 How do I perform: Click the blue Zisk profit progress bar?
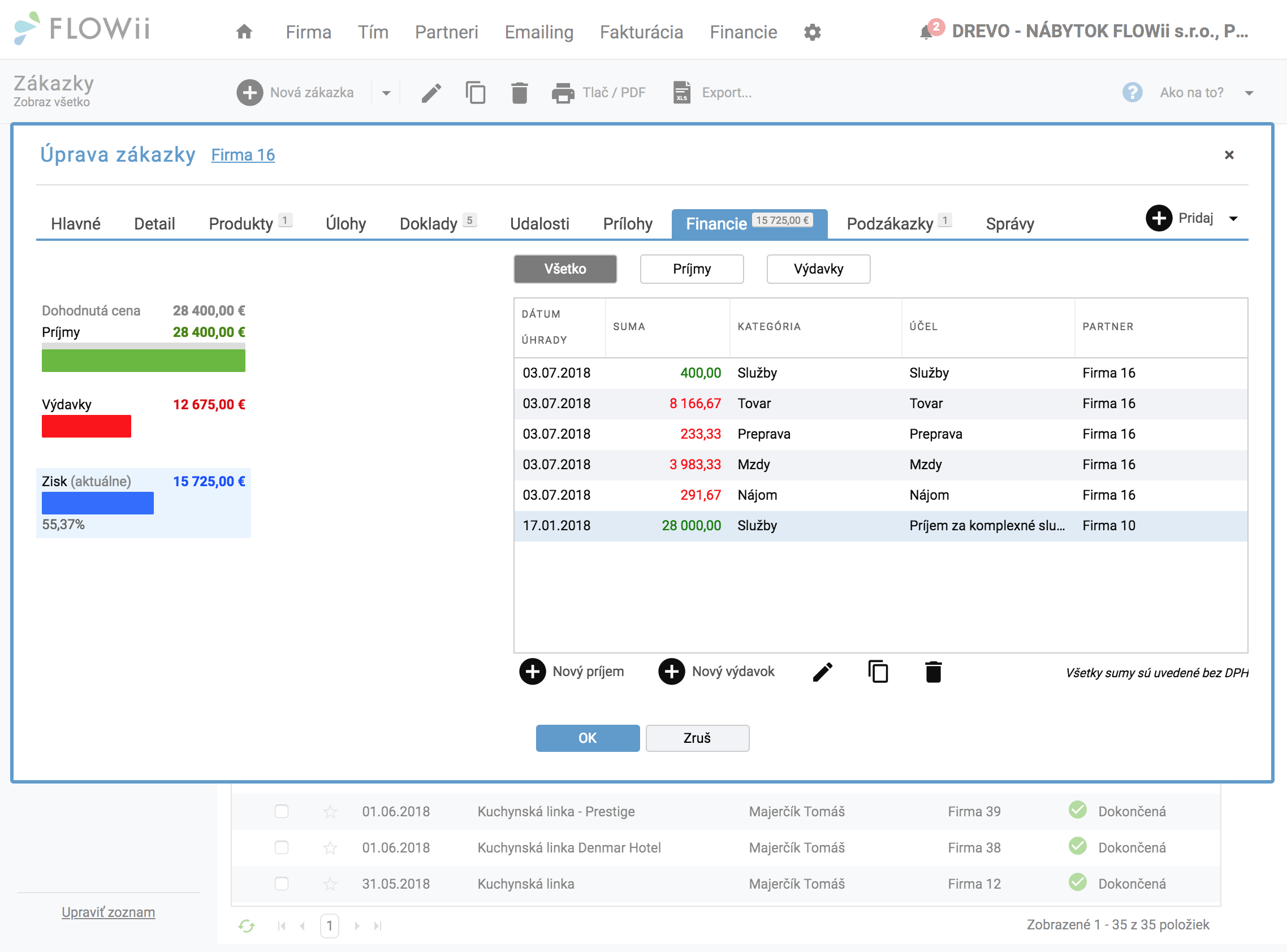[x=97, y=503]
